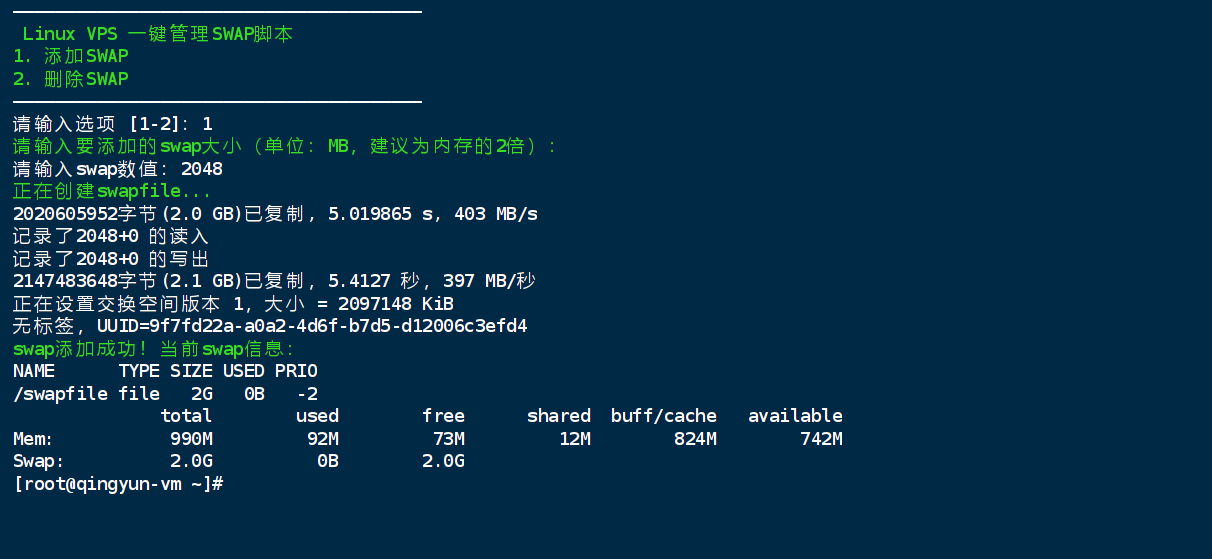
Task: Click the '记录了2048+0 的读入' line
Action: click(111, 236)
